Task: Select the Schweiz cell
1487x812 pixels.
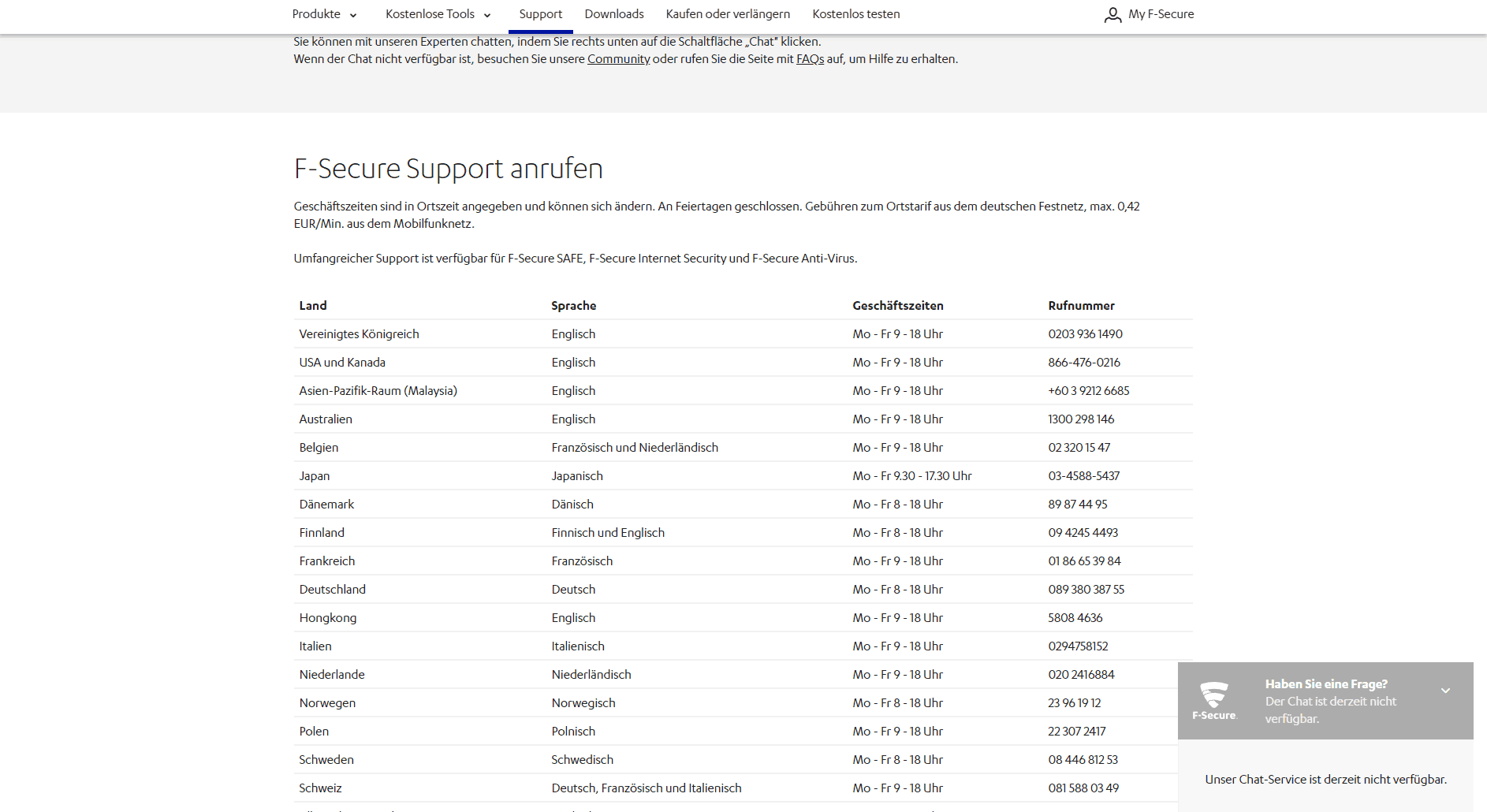Action: [320, 788]
